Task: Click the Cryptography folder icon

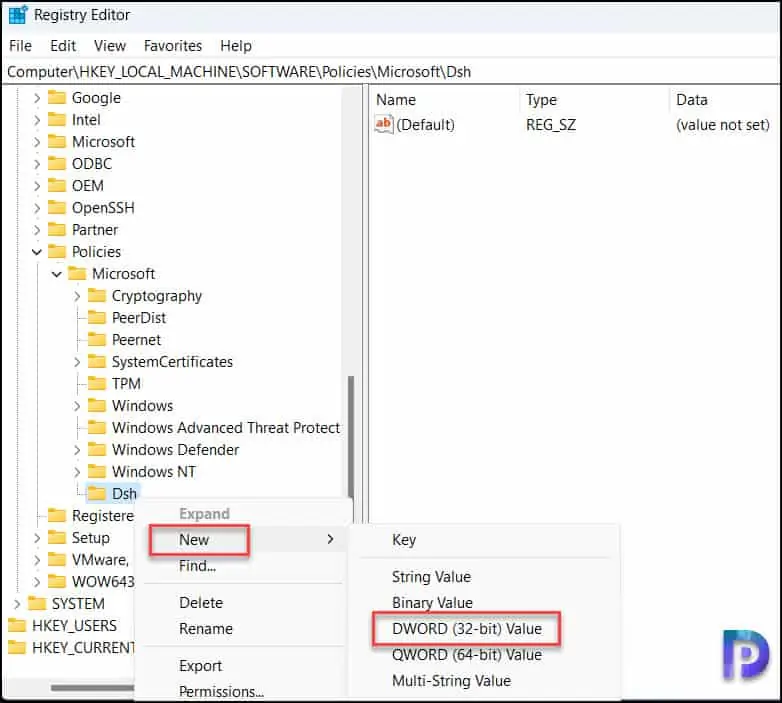Action: (97, 295)
